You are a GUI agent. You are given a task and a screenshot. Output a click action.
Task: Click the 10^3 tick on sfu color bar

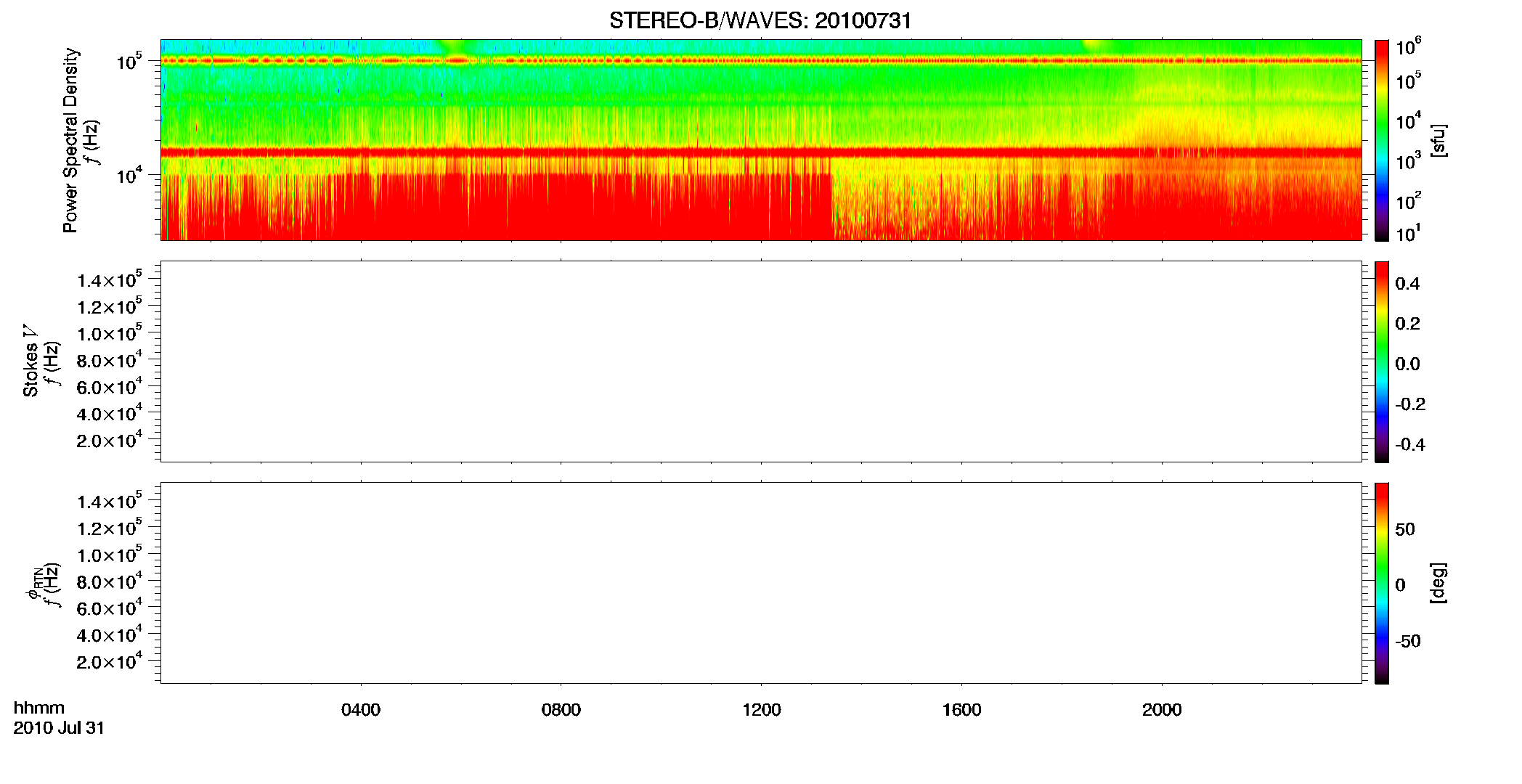tap(1408, 159)
